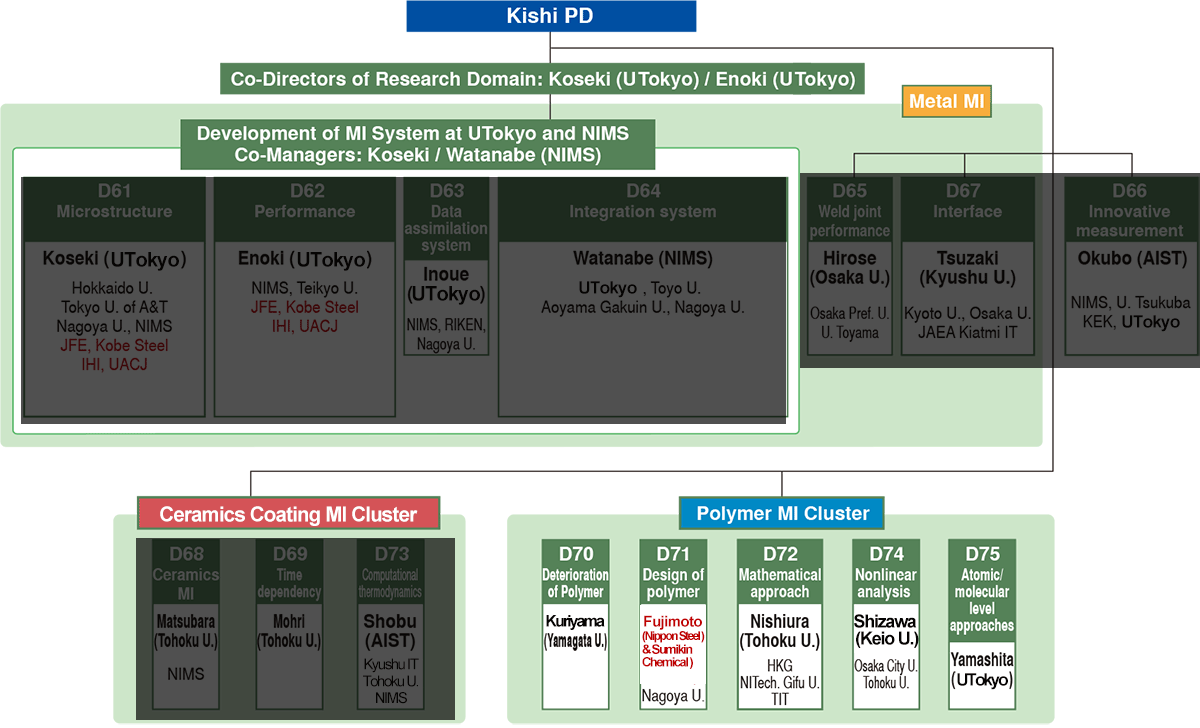Click the orange Metal MI label
The height and width of the screenshot is (728, 1200).
point(947,100)
